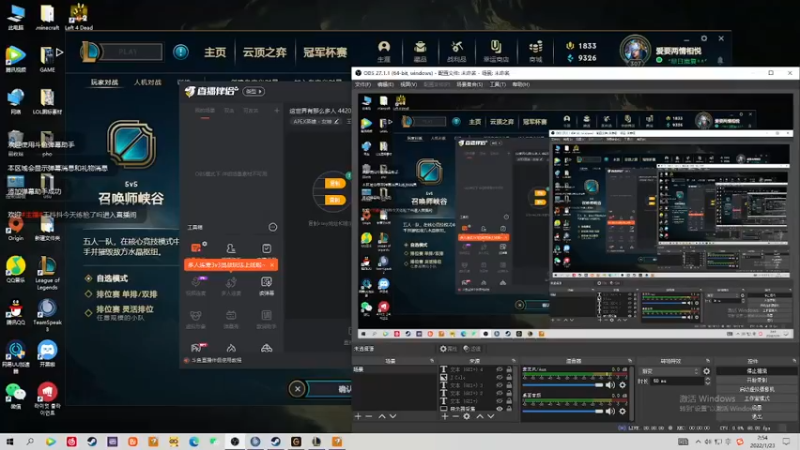This screenshot has width=800, height=450.
Task: Collapse the streaming companion toolbox section
Action: point(273,227)
